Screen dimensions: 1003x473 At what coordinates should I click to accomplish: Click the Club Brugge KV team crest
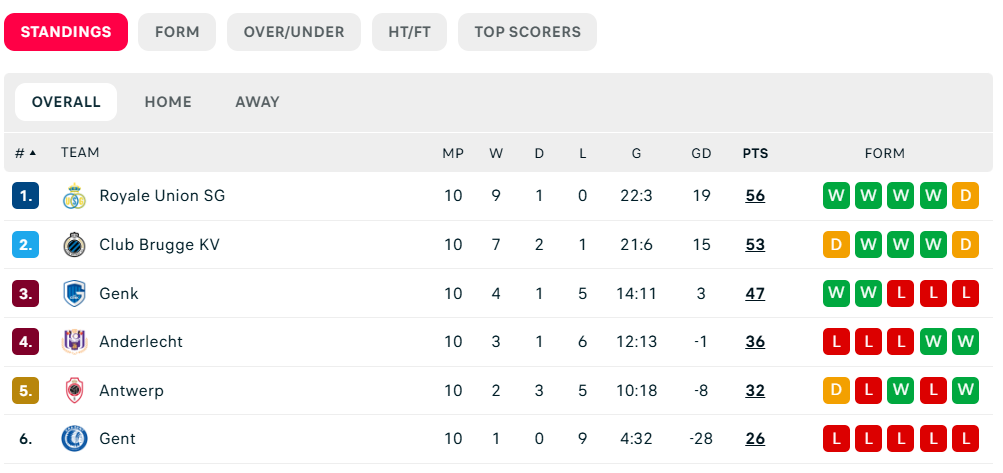coord(74,245)
